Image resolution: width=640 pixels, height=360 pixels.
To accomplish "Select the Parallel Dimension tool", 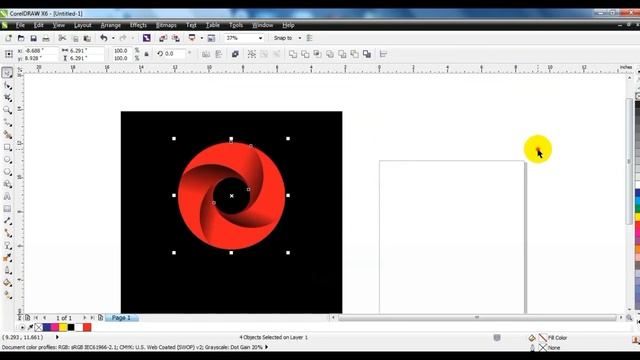I will tap(7, 221).
